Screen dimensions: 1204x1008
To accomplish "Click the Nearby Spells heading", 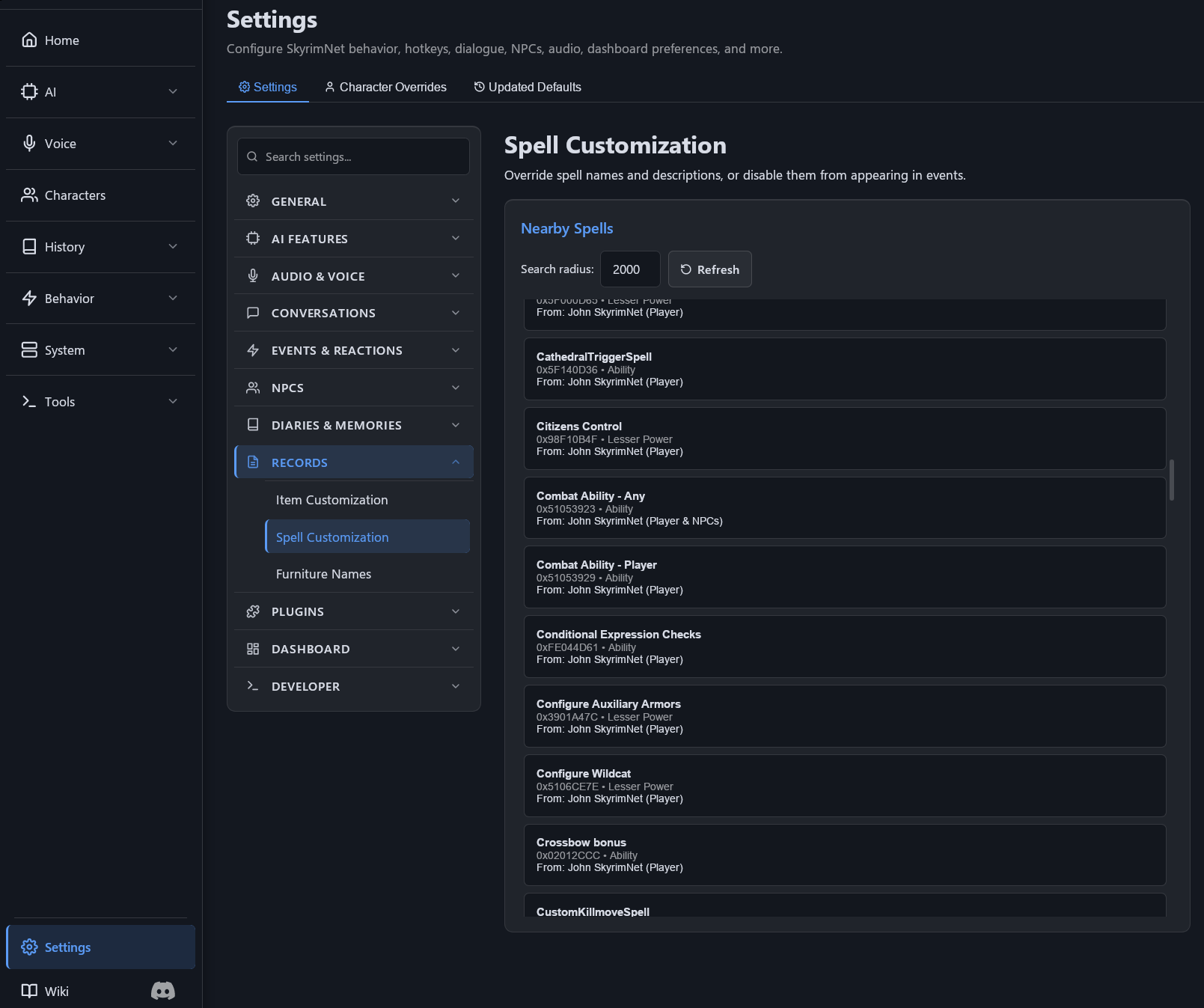I will click(567, 228).
